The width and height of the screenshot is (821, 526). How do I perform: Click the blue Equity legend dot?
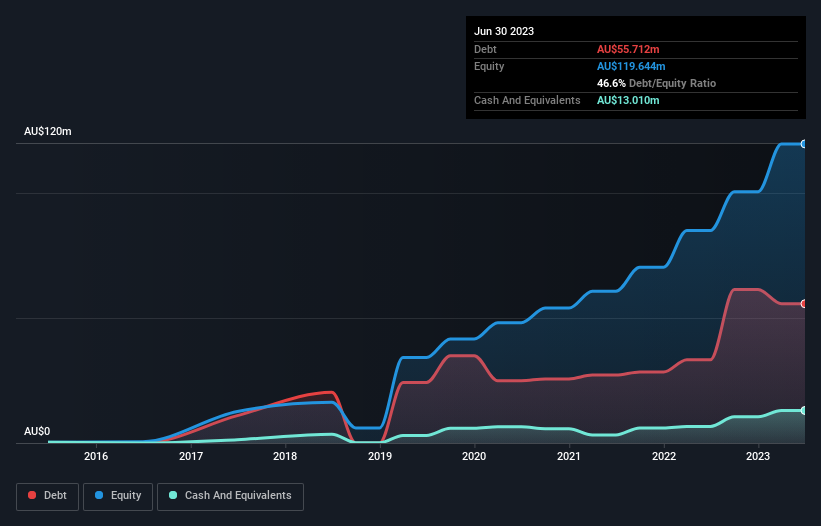click(99, 495)
